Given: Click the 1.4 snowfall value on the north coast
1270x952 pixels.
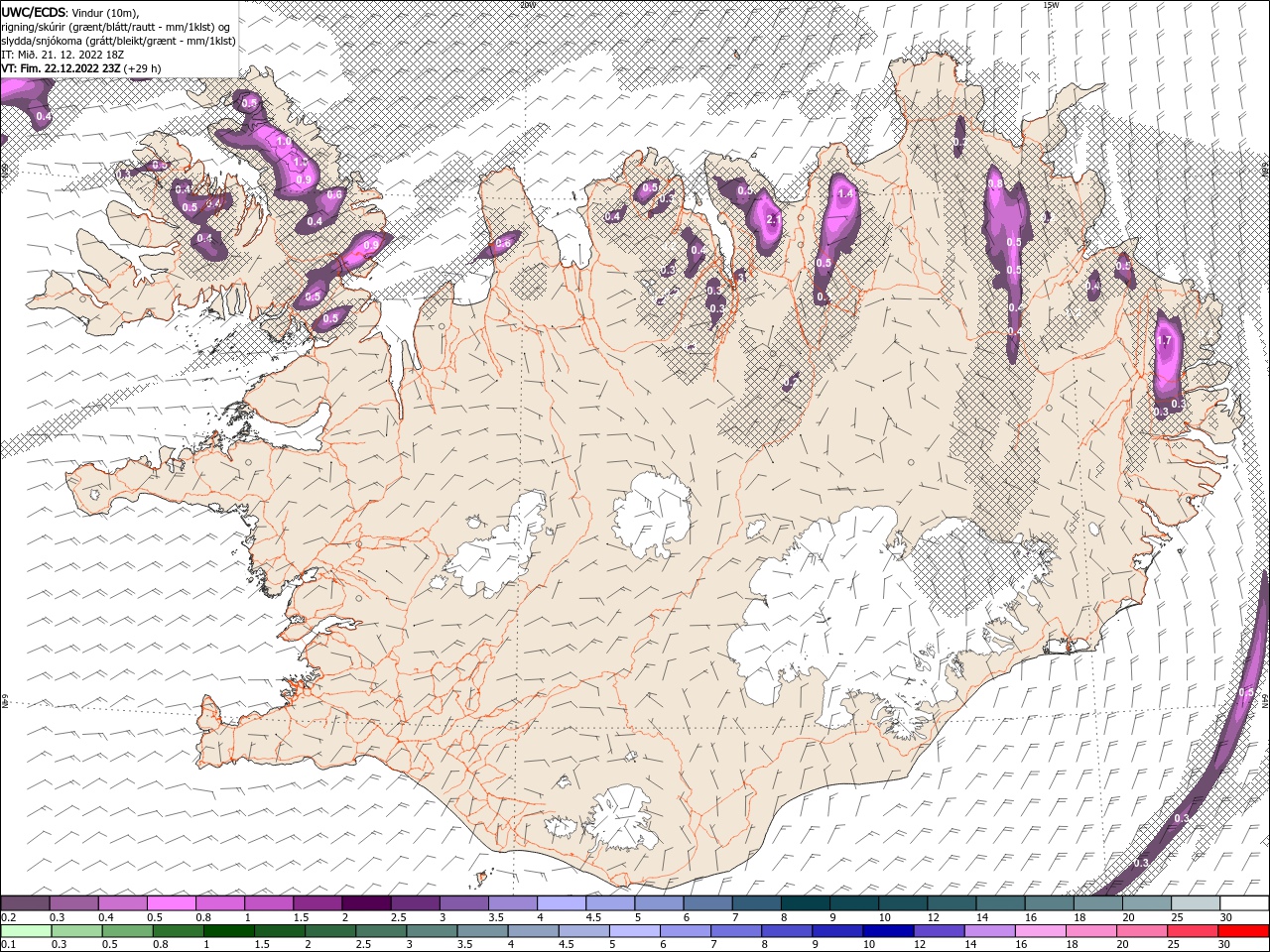Looking at the screenshot, I should [x=845, y=194].
